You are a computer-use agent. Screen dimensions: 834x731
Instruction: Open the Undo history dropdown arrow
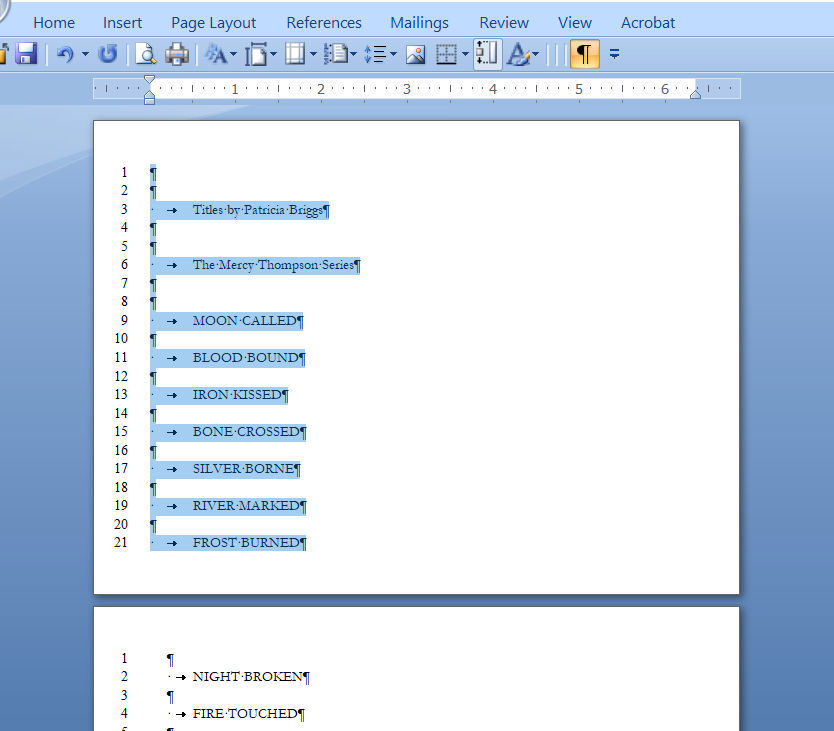pos(85,54)
